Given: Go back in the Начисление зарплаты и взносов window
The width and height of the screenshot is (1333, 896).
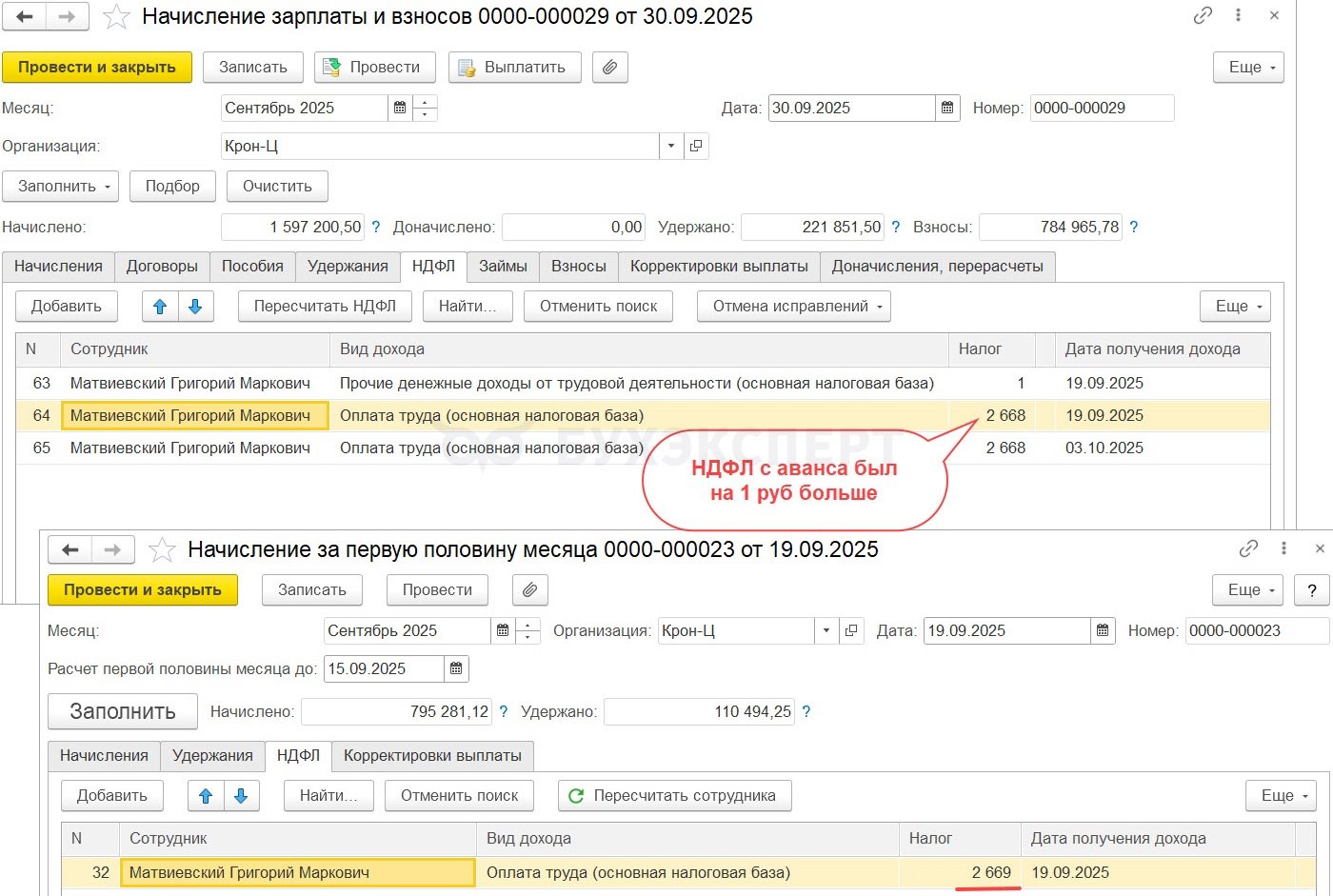Looking at the screenshot, I should coord(24,16).
